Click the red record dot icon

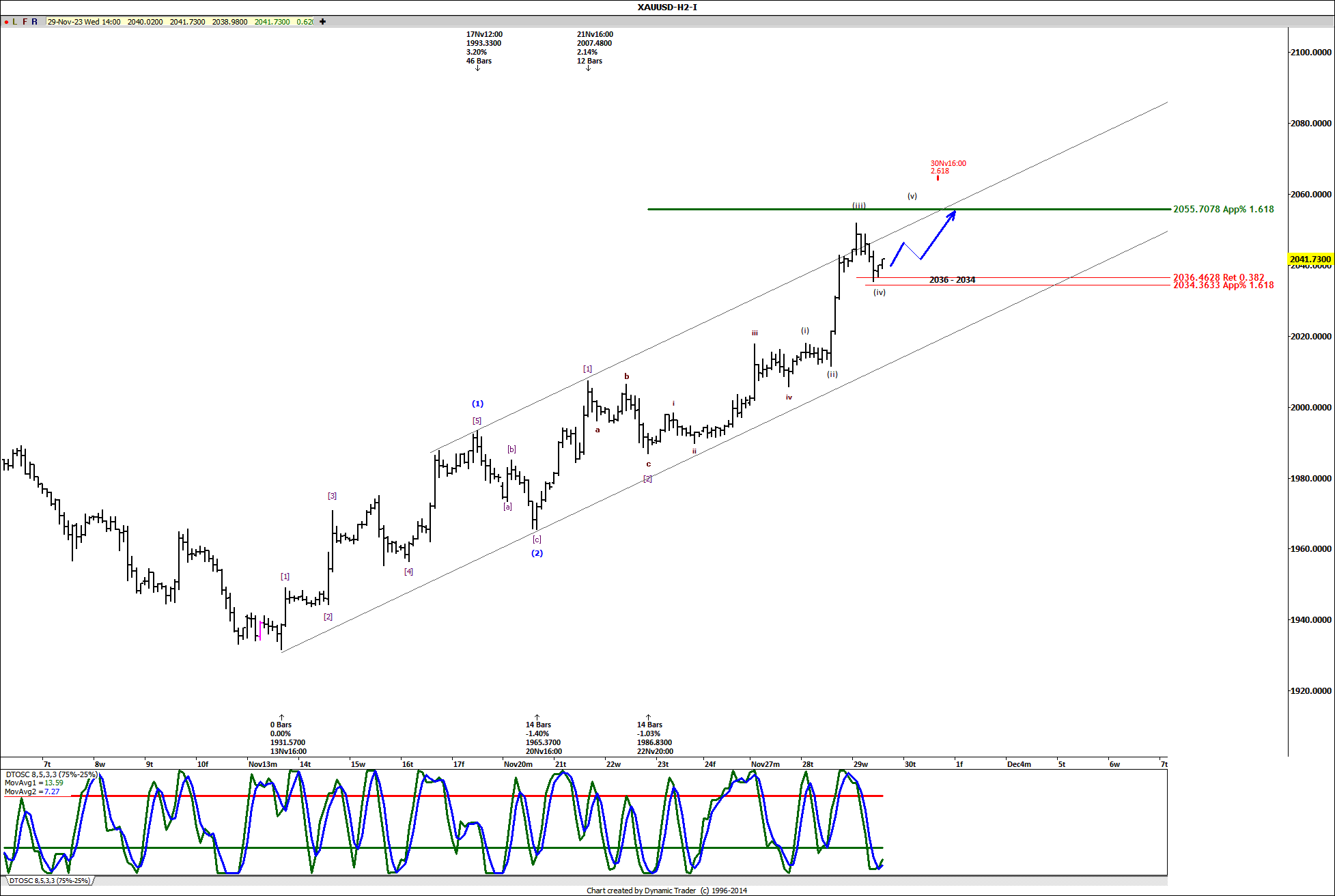pyautogui.click(x=6, y=22)
